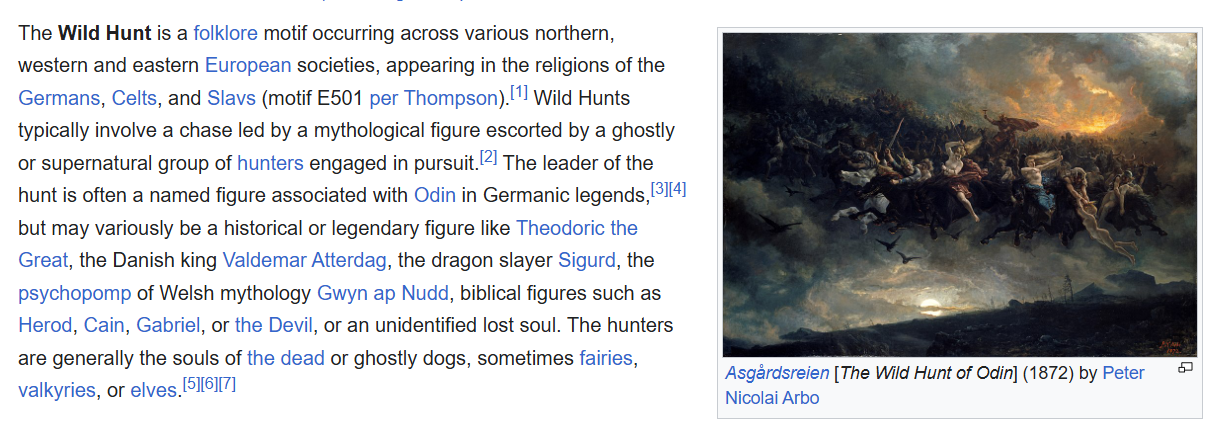The width and height of the screenshot is (1210, 428).
Task: Open the Germans article link
Action: 60,98
